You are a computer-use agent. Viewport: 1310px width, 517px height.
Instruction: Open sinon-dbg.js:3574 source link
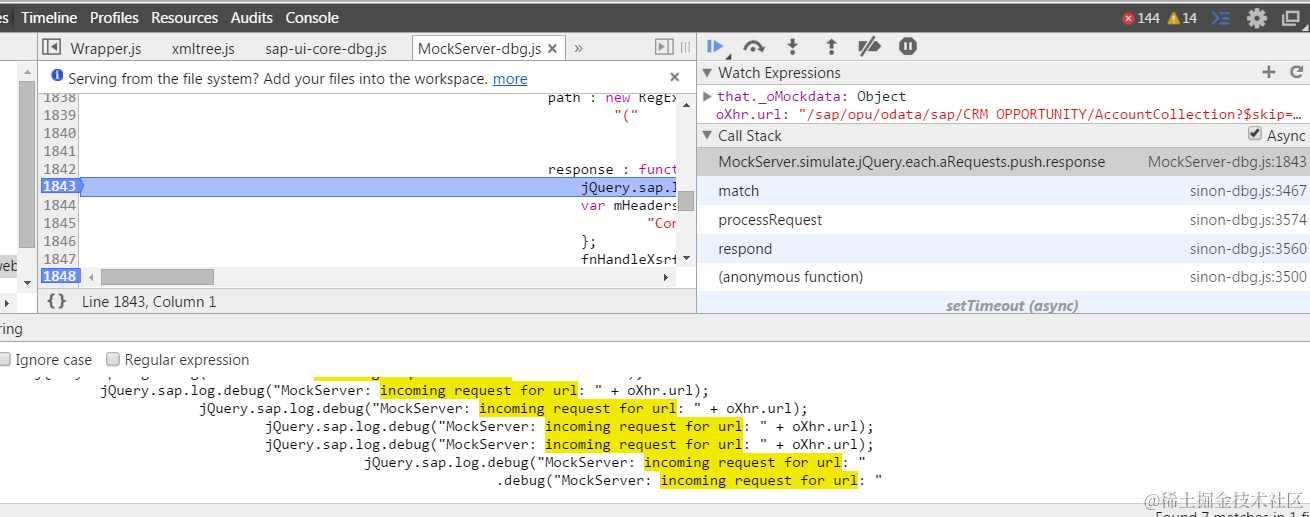coord(1248,220)
